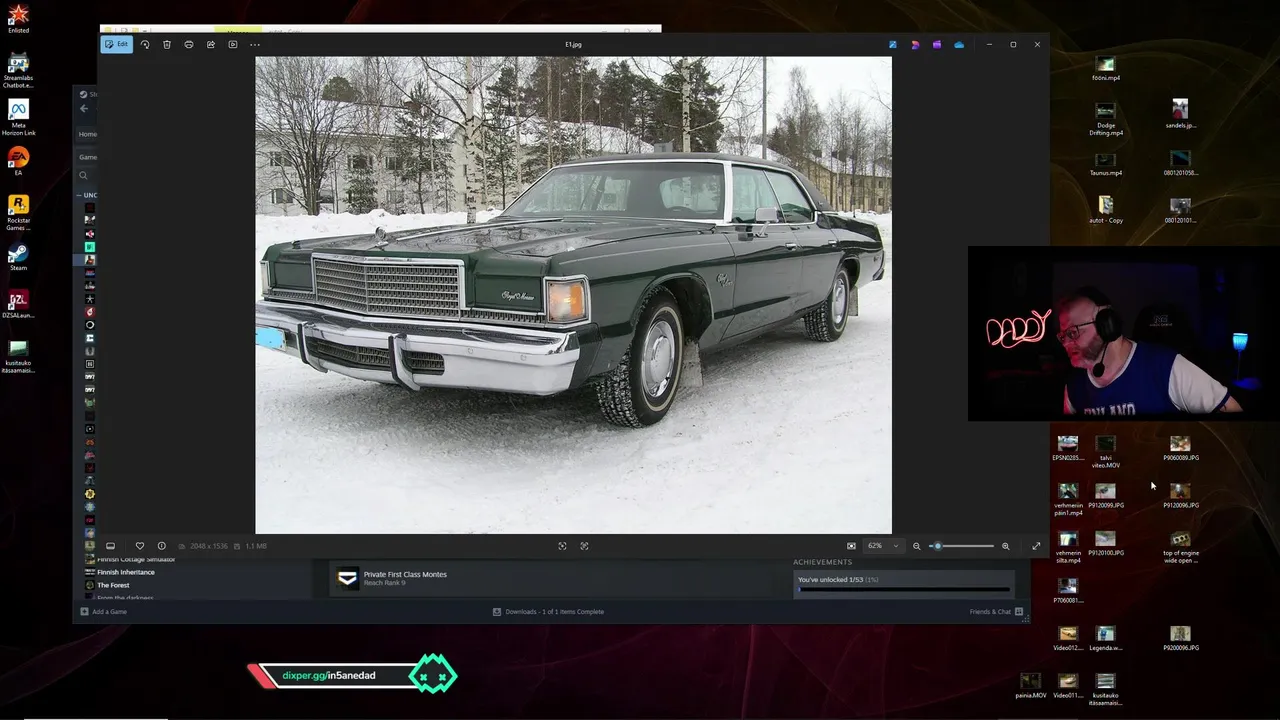Select The Forest in Steam library
The width and height of the screenshot is (1280, 720).
pos(113,585)
